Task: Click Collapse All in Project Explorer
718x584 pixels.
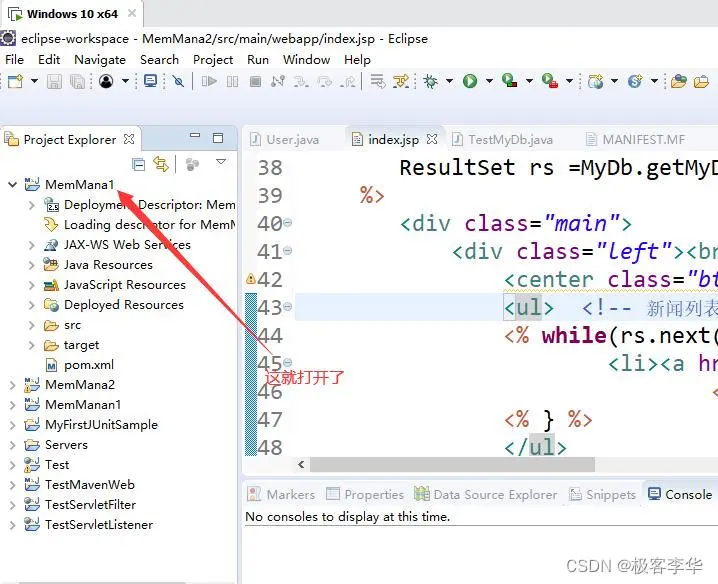Action: click(x=138, y=164)
